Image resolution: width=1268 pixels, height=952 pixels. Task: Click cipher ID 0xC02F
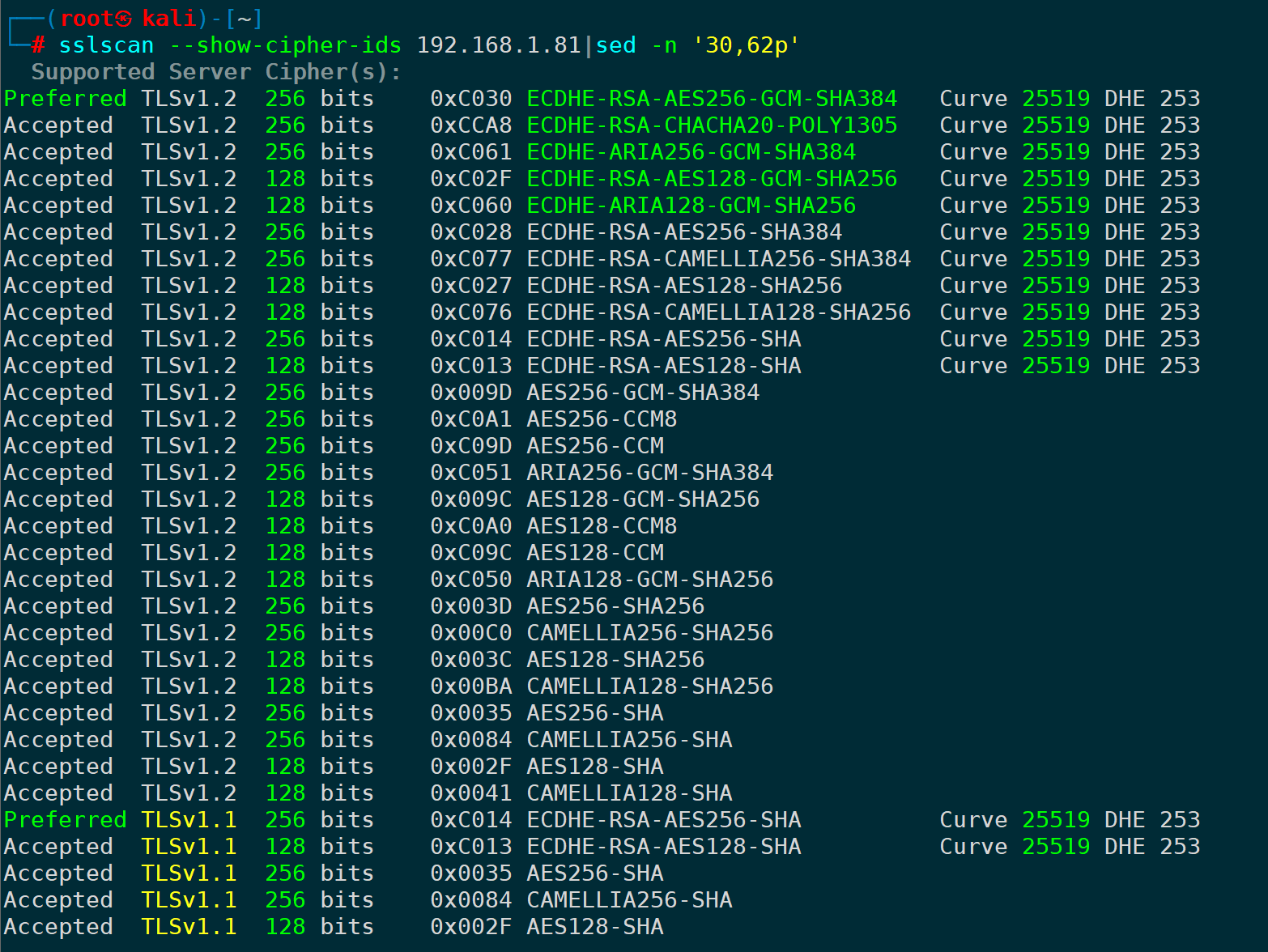(471, 179)
